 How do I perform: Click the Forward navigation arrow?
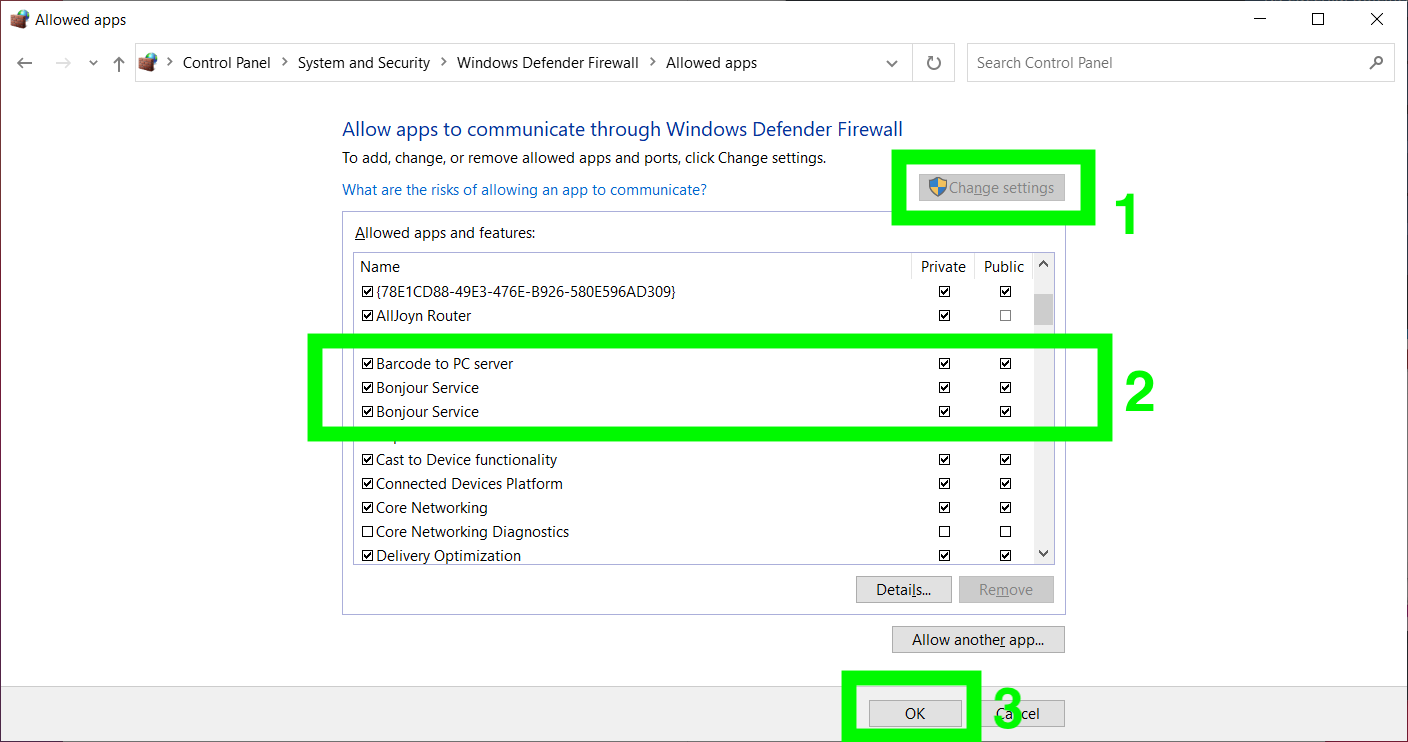[63, 63]
